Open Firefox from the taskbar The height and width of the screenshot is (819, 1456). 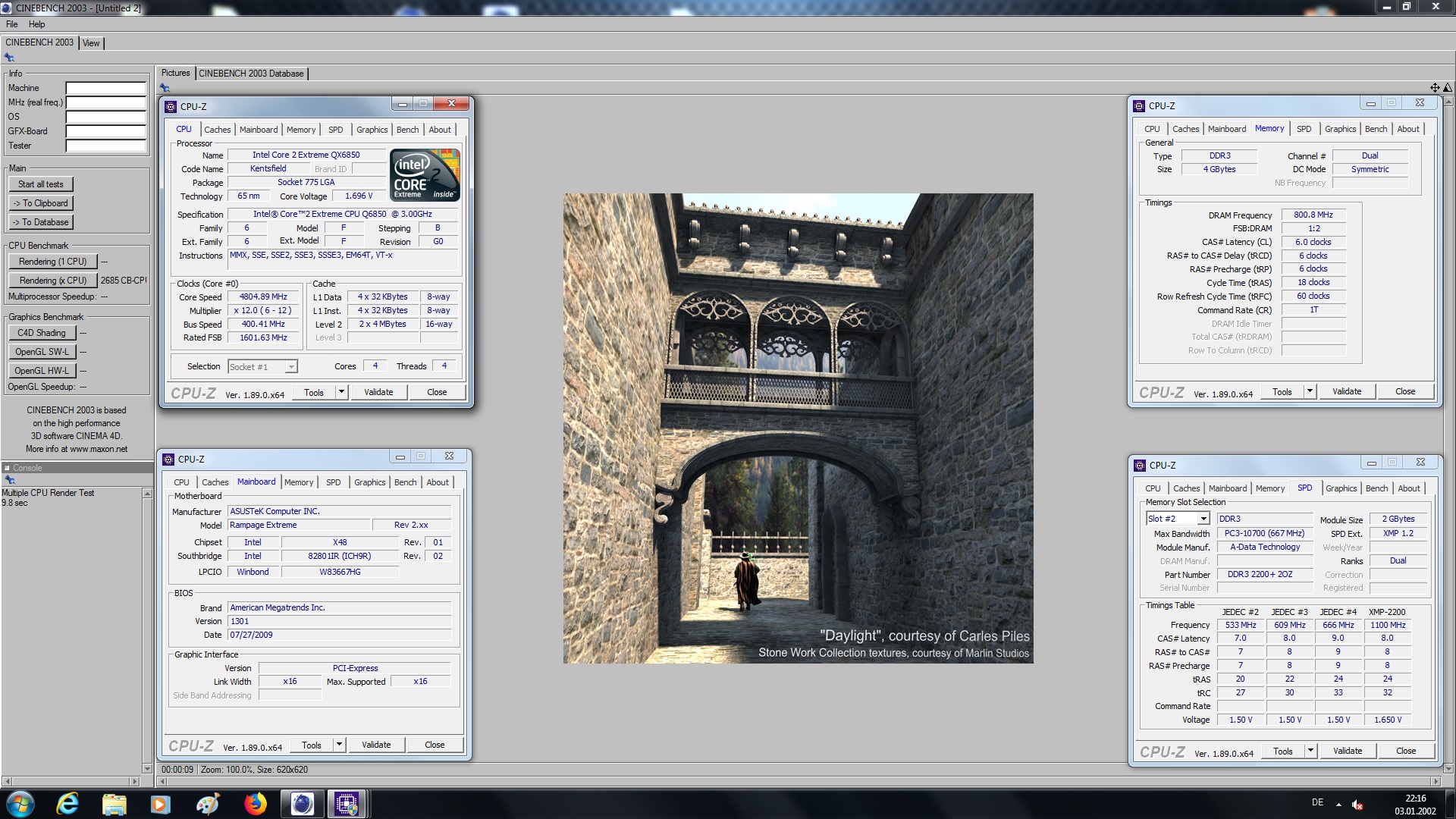[255, 804]
